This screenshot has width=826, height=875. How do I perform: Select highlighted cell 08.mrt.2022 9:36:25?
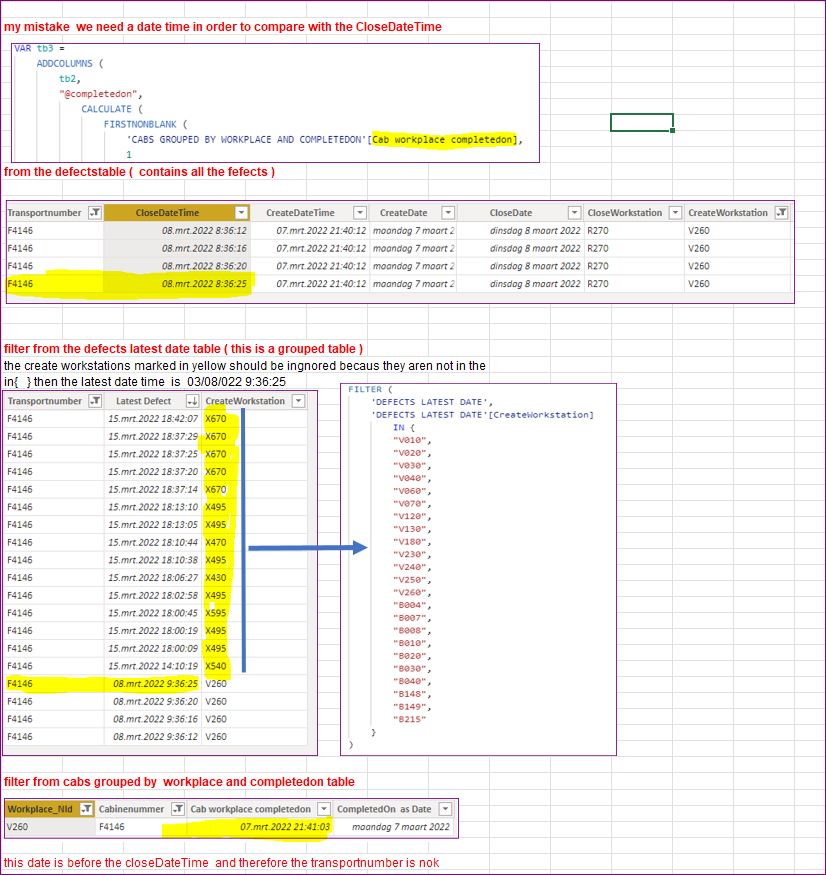pyautogui.click(x=152, y=684)
